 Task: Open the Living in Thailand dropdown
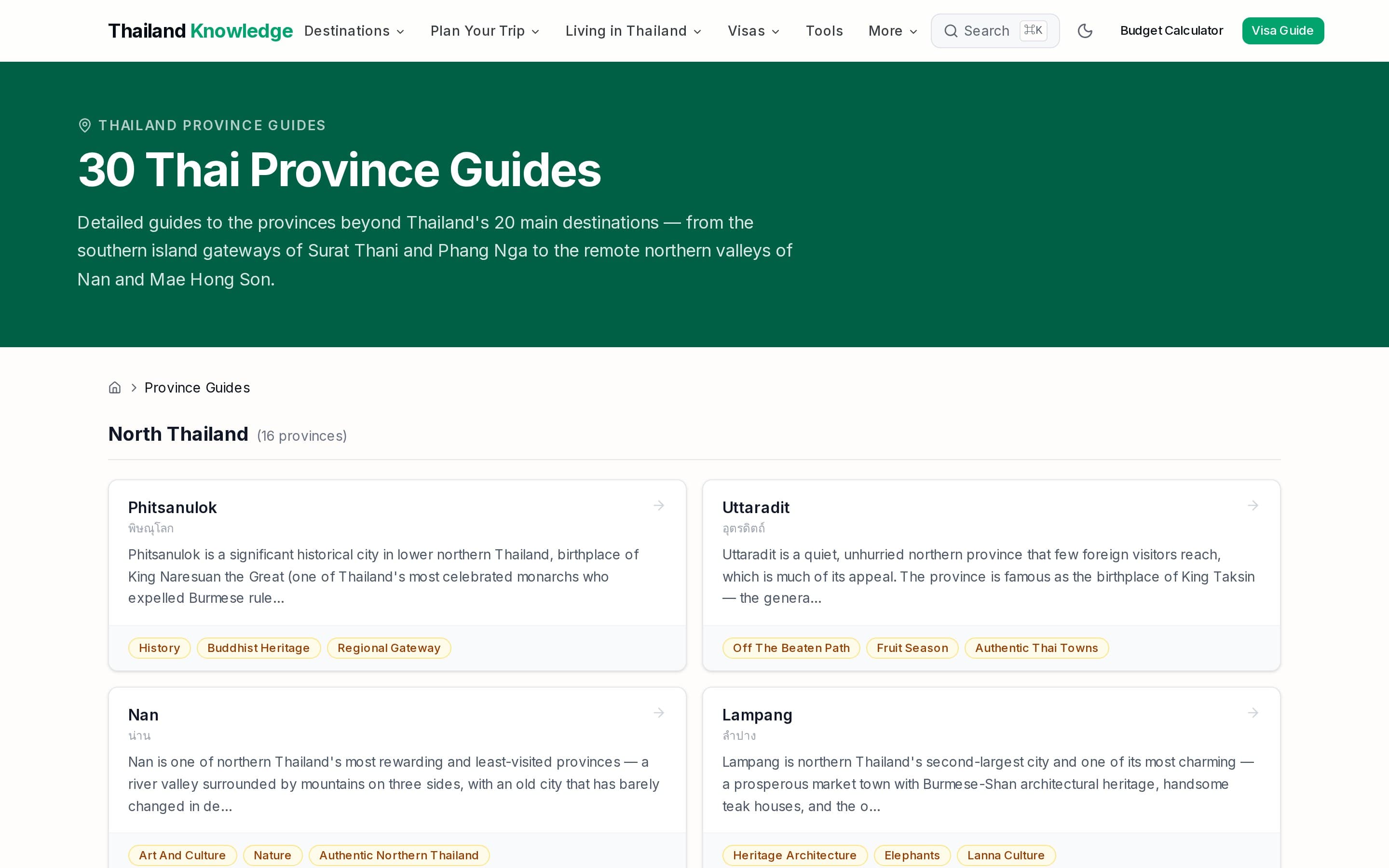coord(633,31)
